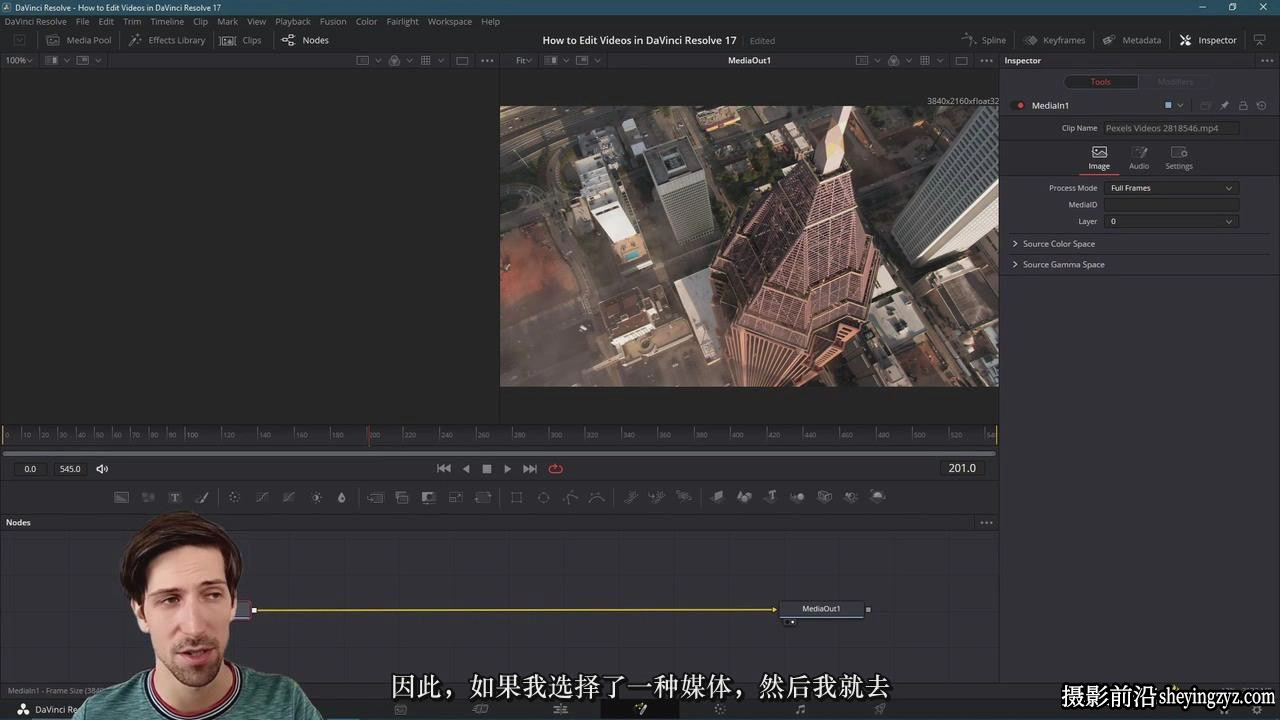Image resolution: width=1280 pixels, height=720 pixels.
Task: Add an Ellipse mask tool
Action: coord(543,497)
